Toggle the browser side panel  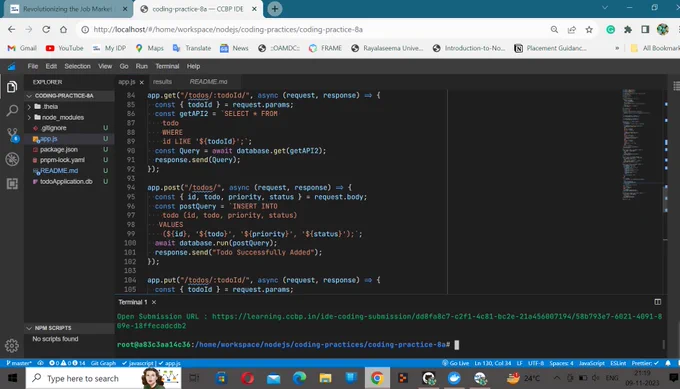(x=645, y=29)
